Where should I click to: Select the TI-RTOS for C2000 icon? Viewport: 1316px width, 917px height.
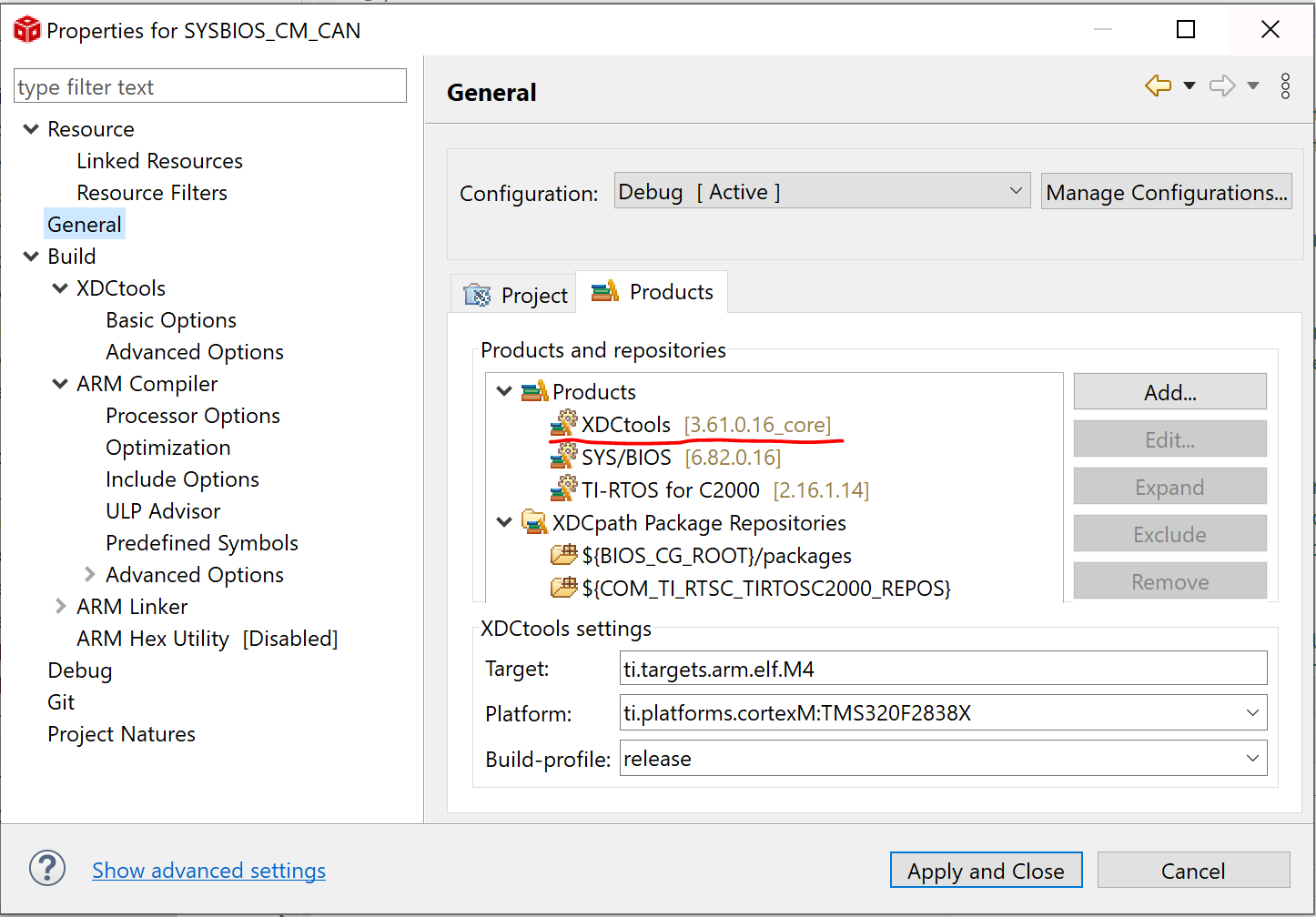[564, 489]
